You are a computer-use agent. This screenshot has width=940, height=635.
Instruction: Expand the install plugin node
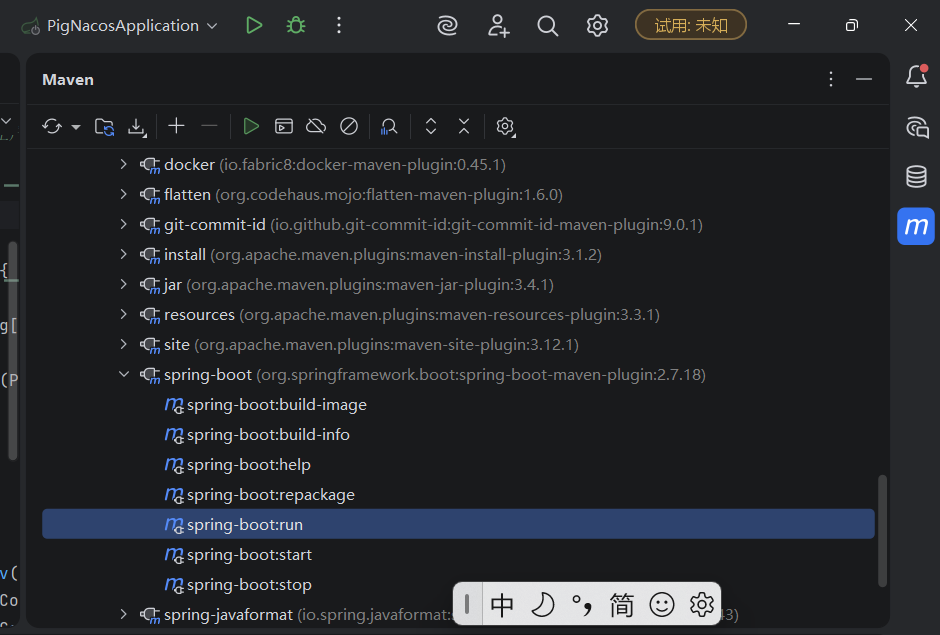pyautogui.click(x=123, y=254)
